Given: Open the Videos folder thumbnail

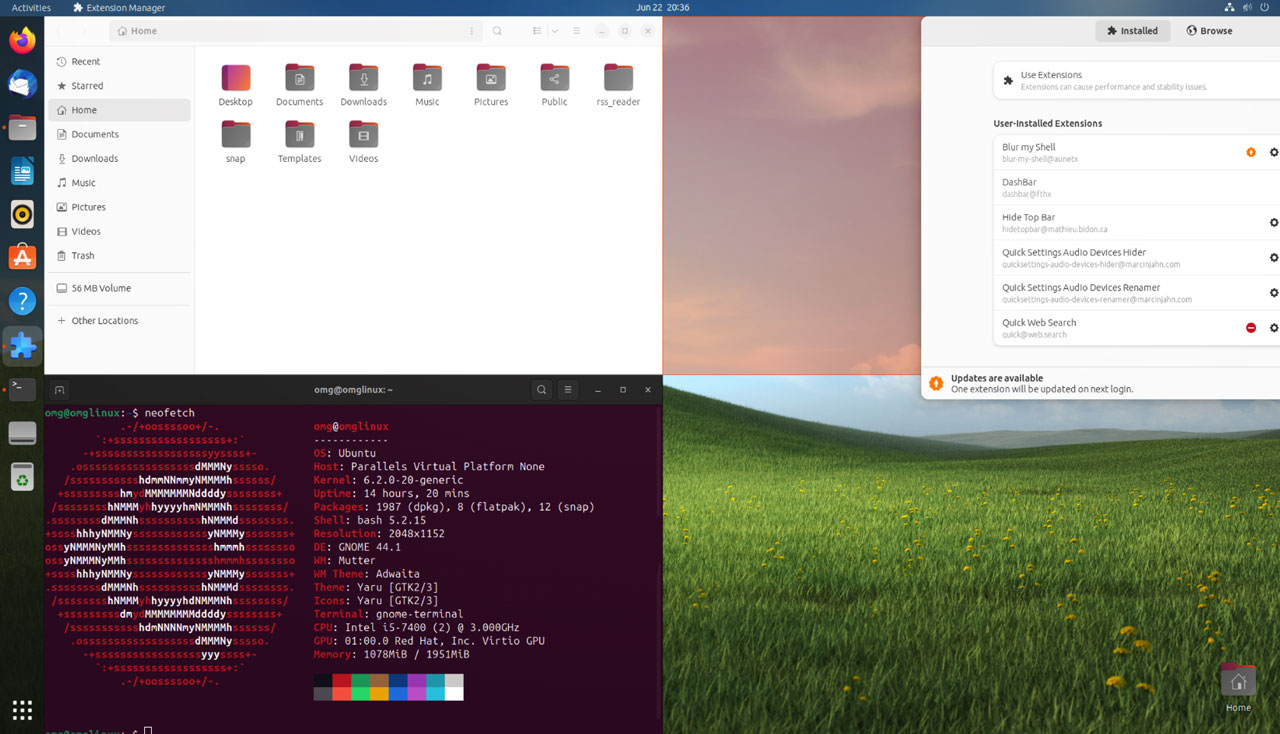Looking at the screenshot, I should point(363,135).
